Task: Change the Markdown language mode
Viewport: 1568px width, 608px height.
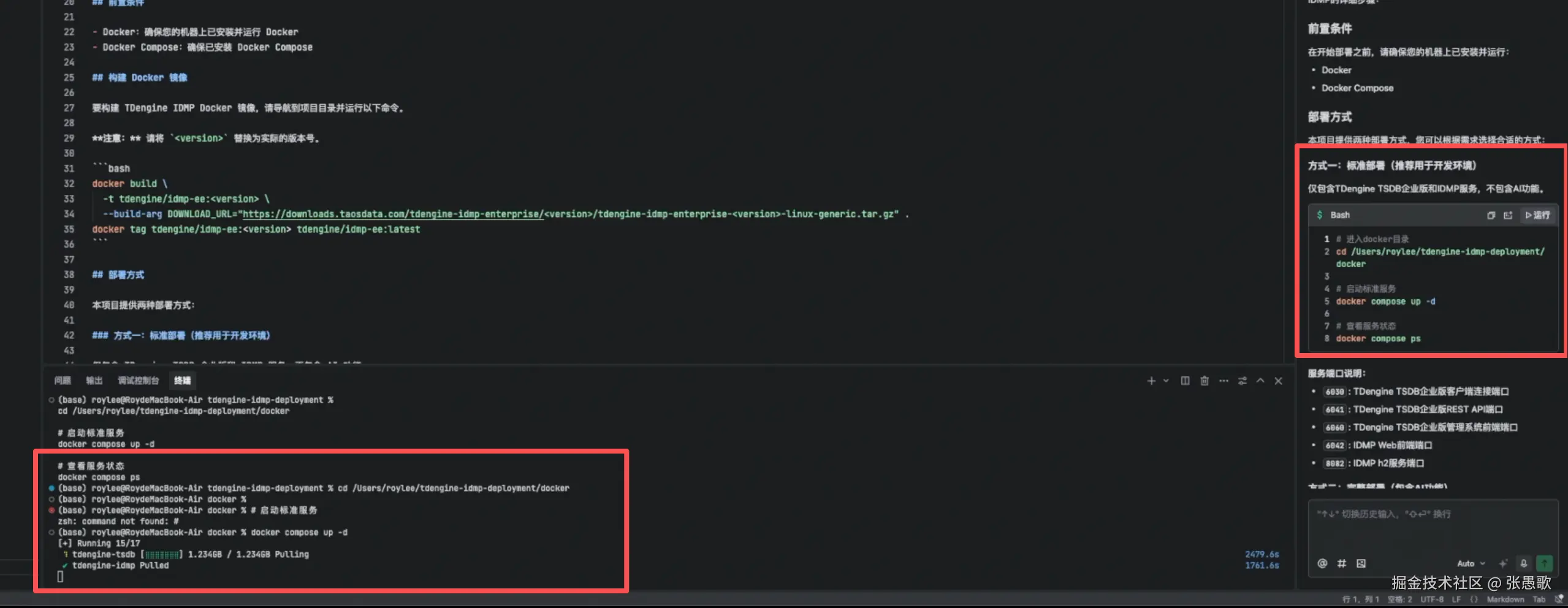Action: (x=1505, y=599)
